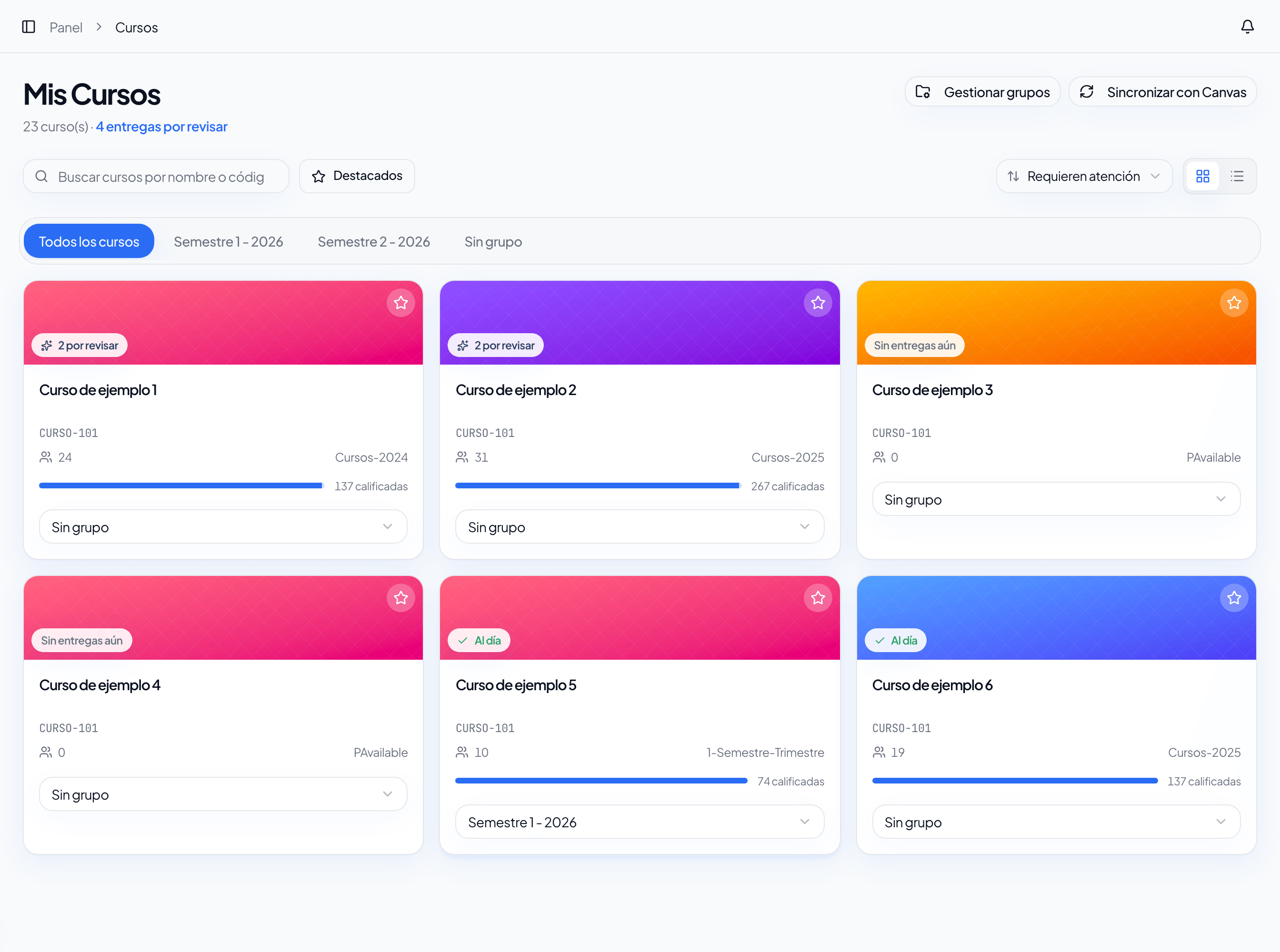Click Sincronizar con Canvas button
1280x952 pixels.
[x=1162, y=91]
